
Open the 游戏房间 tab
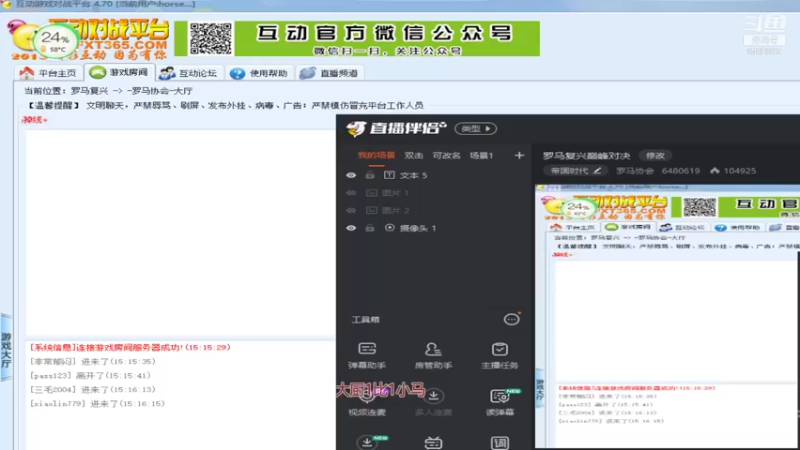coord(119,72)
